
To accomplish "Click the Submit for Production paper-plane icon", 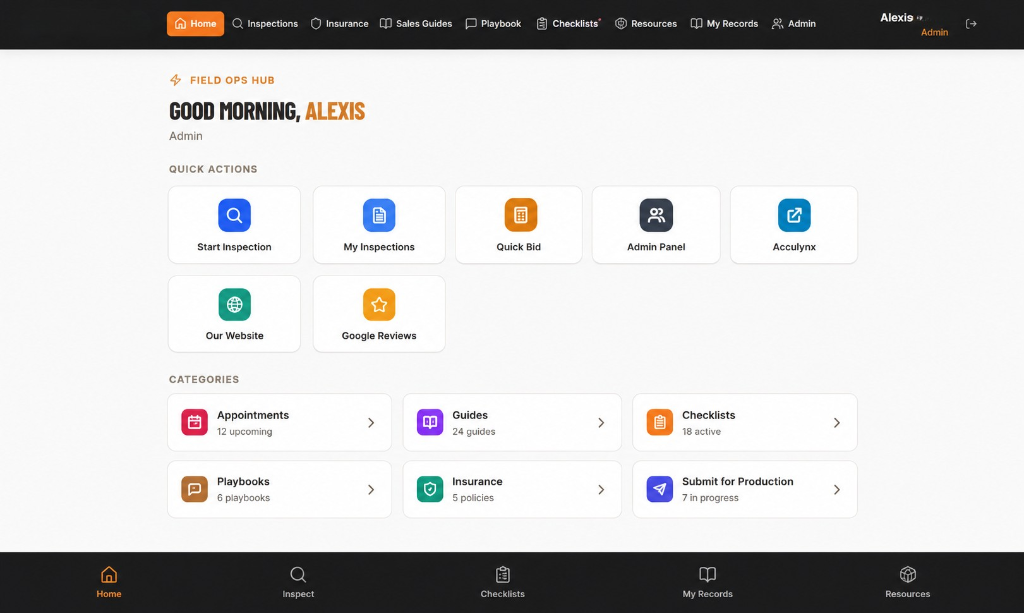I will coord(660,489).
